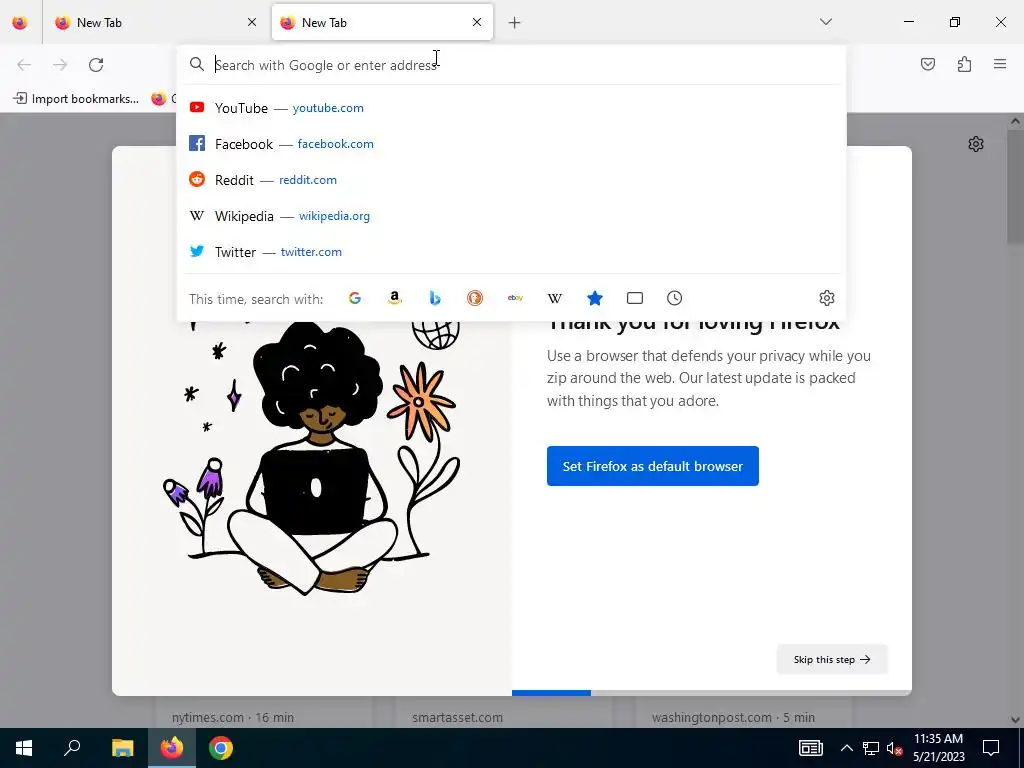The height and width of the screenshot is (768, 1024).
Task: Open Windows taskbar search
Action: pos(72,748)
